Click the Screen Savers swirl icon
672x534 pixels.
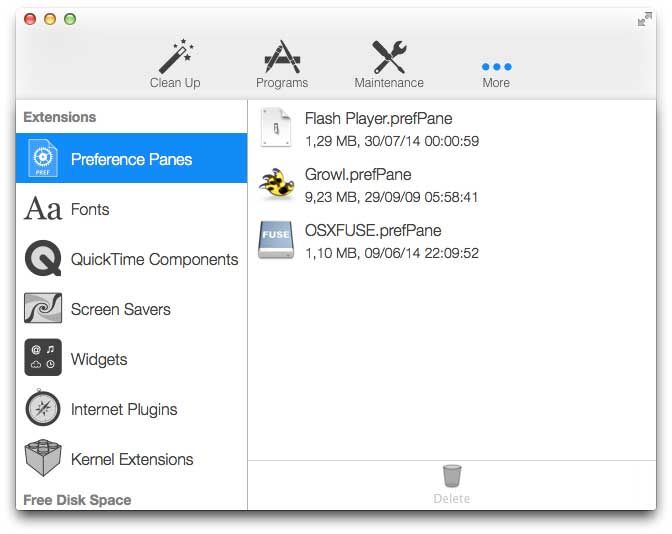point(43,309)
